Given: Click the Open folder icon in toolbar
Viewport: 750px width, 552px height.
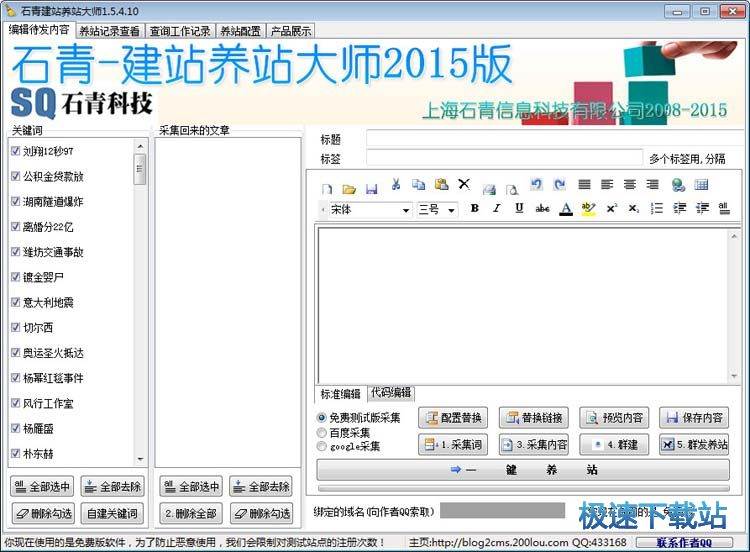Looking at the screenshot, I should (x=349, y=187).
